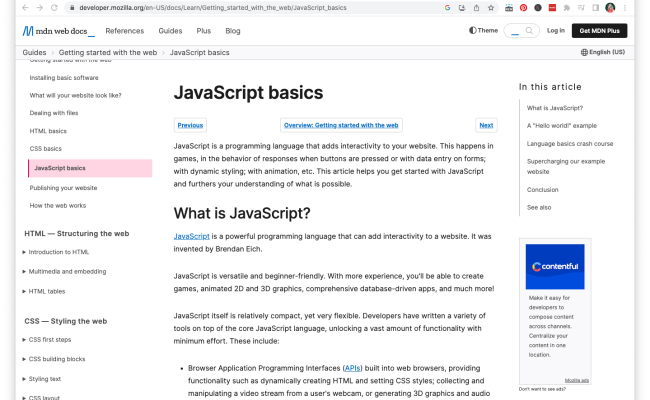Open Publishing your website in sidebar
The image size is (650, 400).
tap(63, 188)
